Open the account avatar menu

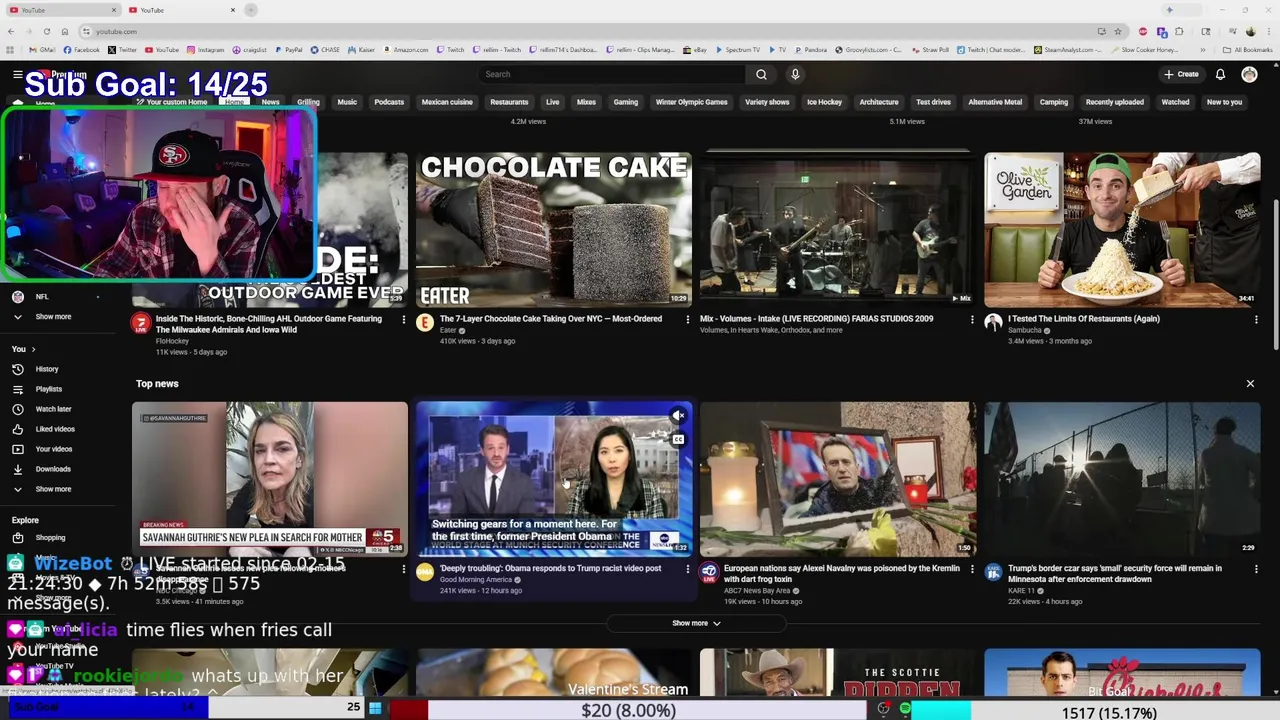tap(1249, 74)
